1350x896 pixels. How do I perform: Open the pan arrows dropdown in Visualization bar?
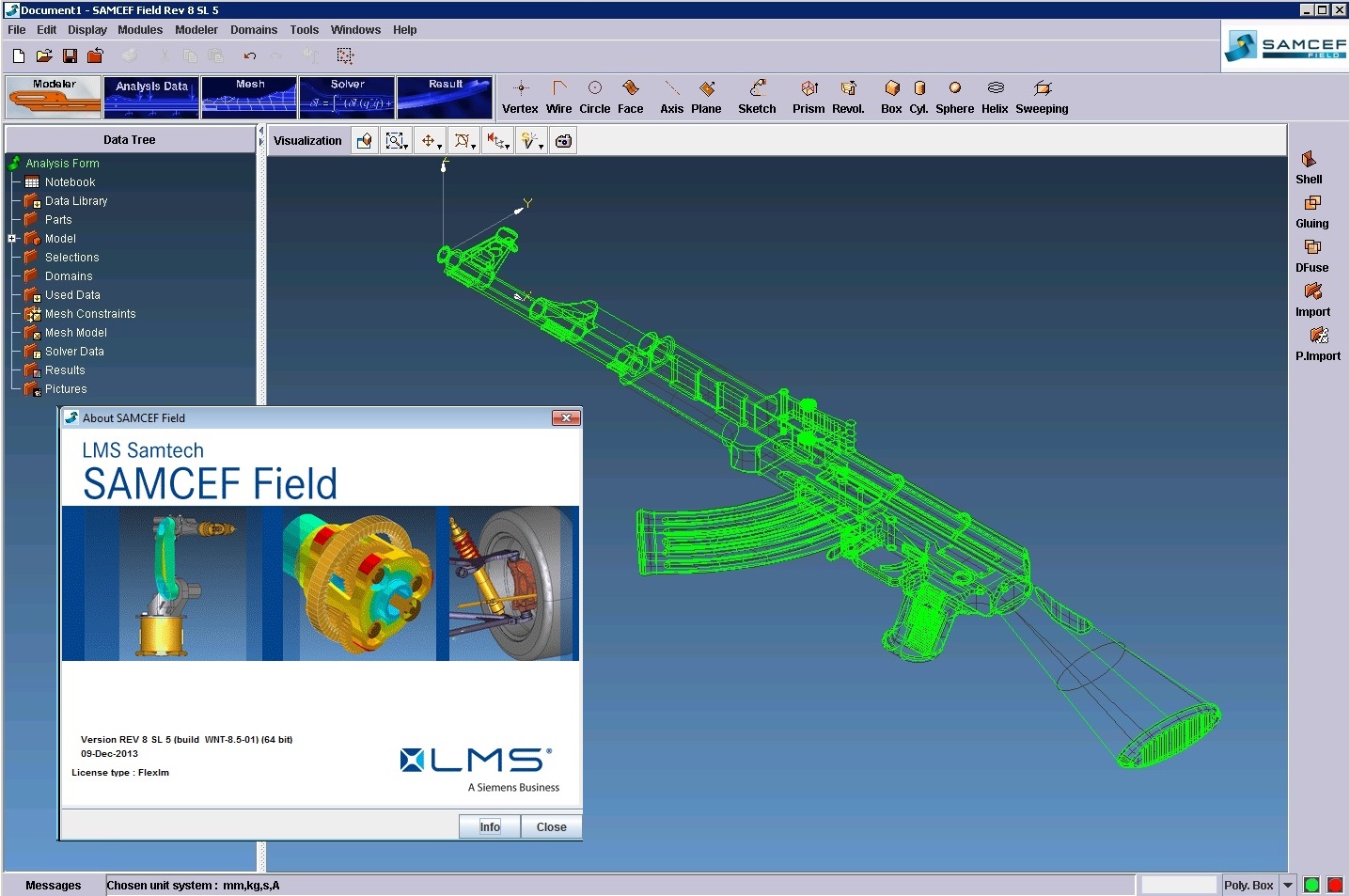(x=431, y=141)
